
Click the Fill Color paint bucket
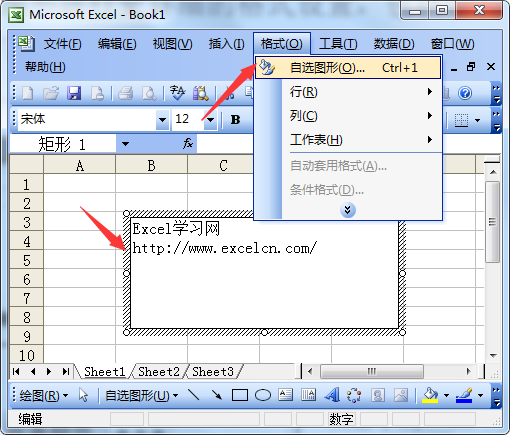[430, 395]
